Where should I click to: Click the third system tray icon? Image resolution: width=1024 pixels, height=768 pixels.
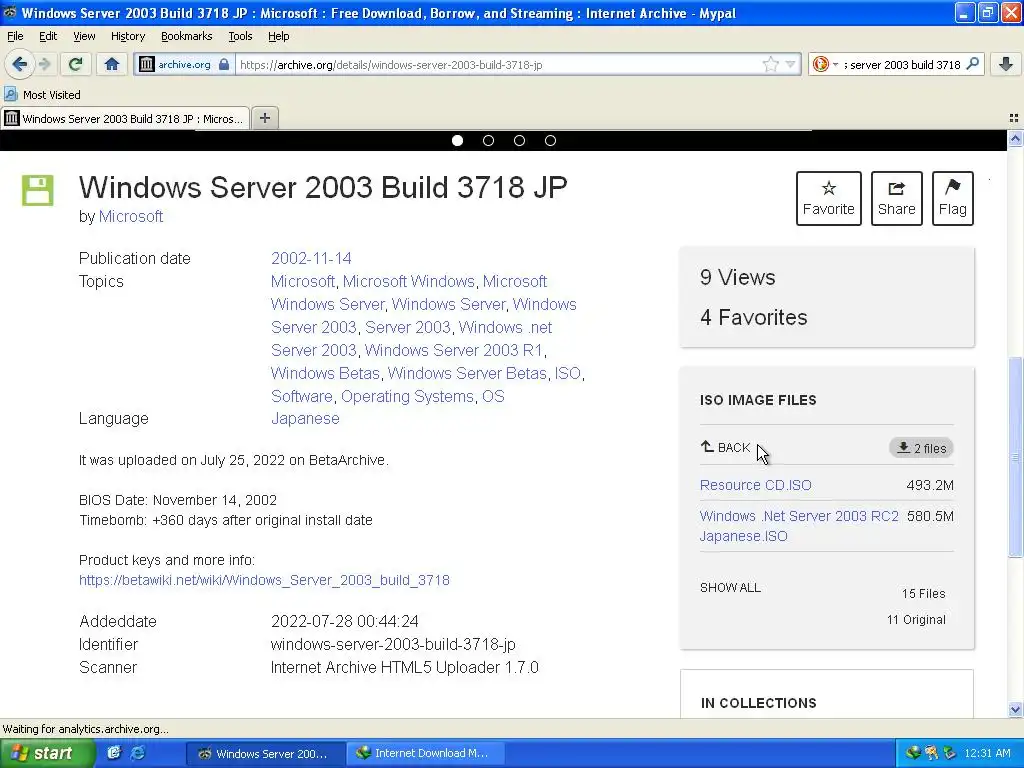point(950,753)
